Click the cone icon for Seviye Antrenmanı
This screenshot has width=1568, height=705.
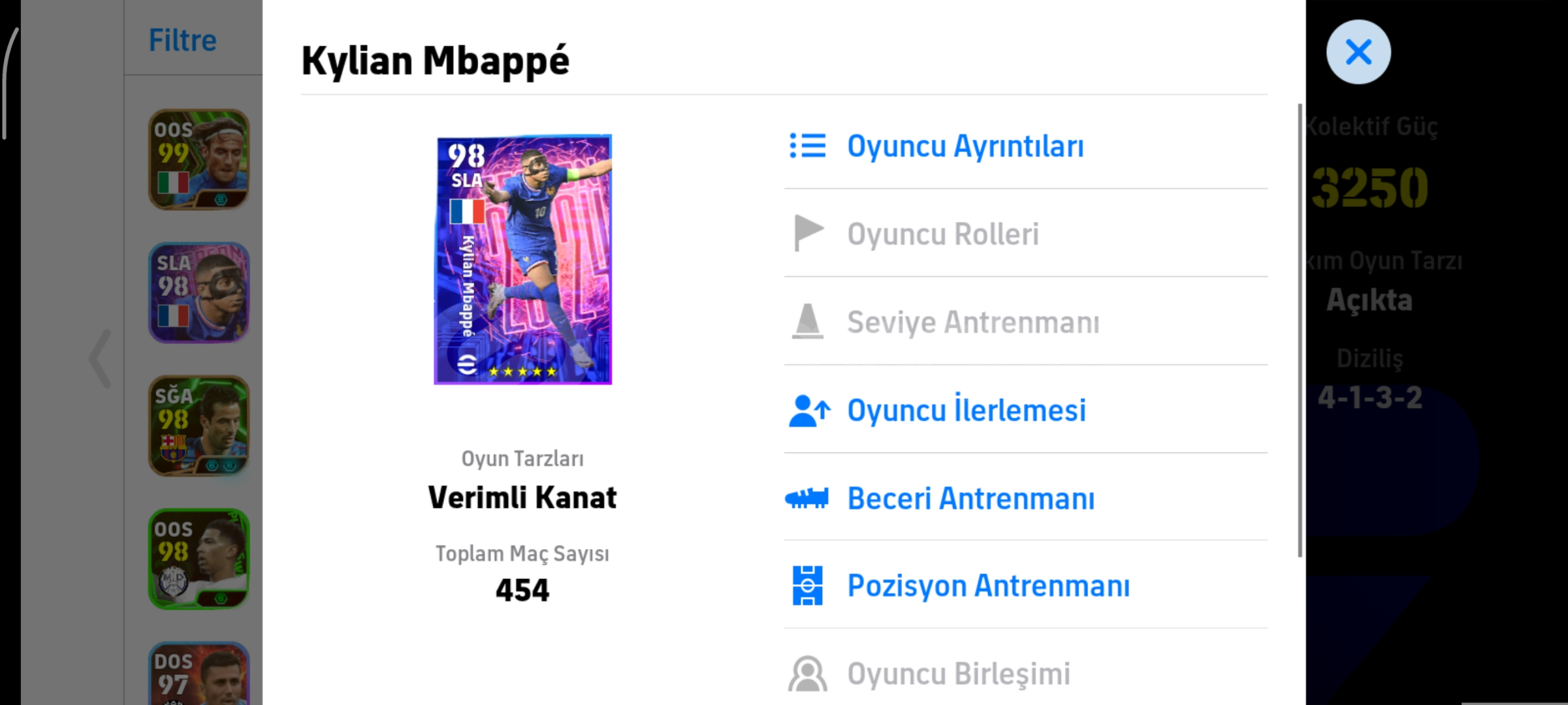pyautogui.click(x=808, y=321)
